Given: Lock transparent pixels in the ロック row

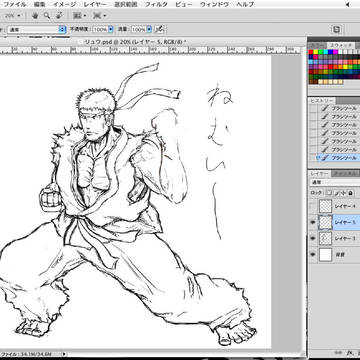Looking at the screenshot, I should point(329,193).
